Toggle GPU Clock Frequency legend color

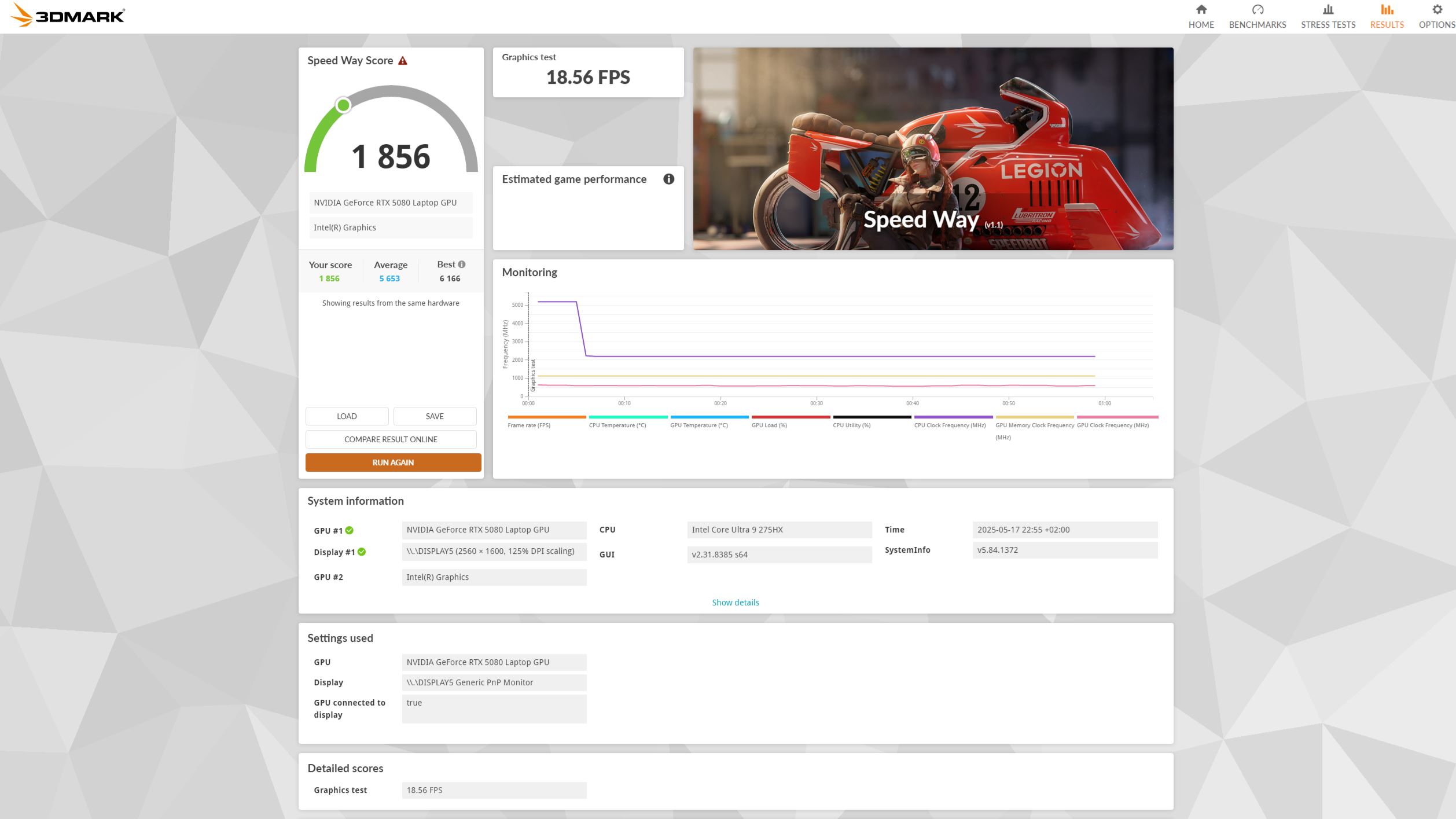click(1117, 417)
